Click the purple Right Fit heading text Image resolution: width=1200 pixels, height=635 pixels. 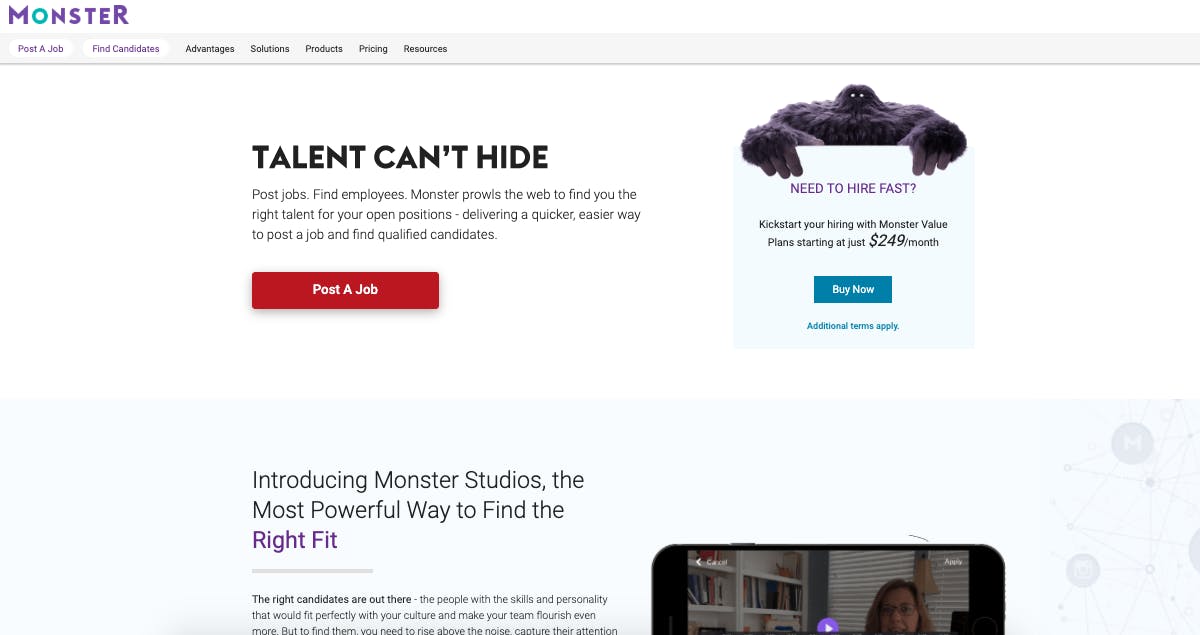click(295, 540)
